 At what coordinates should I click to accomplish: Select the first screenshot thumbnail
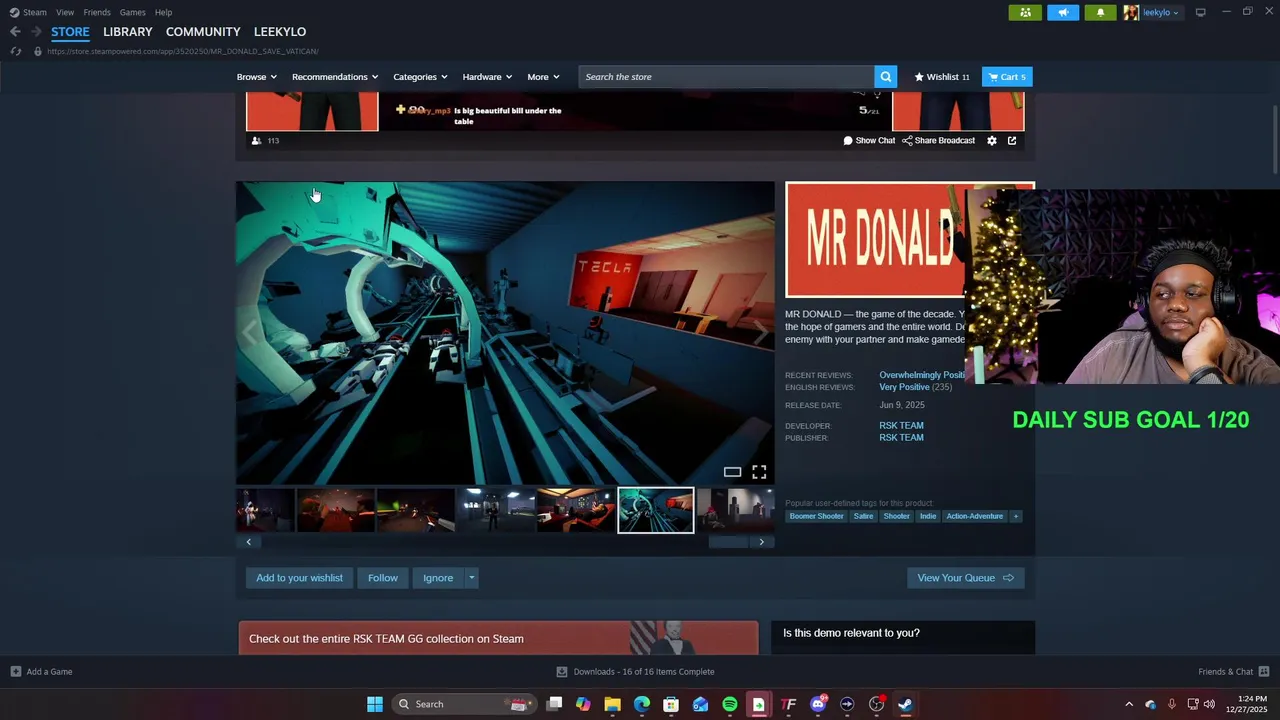[x=265, y=510]
